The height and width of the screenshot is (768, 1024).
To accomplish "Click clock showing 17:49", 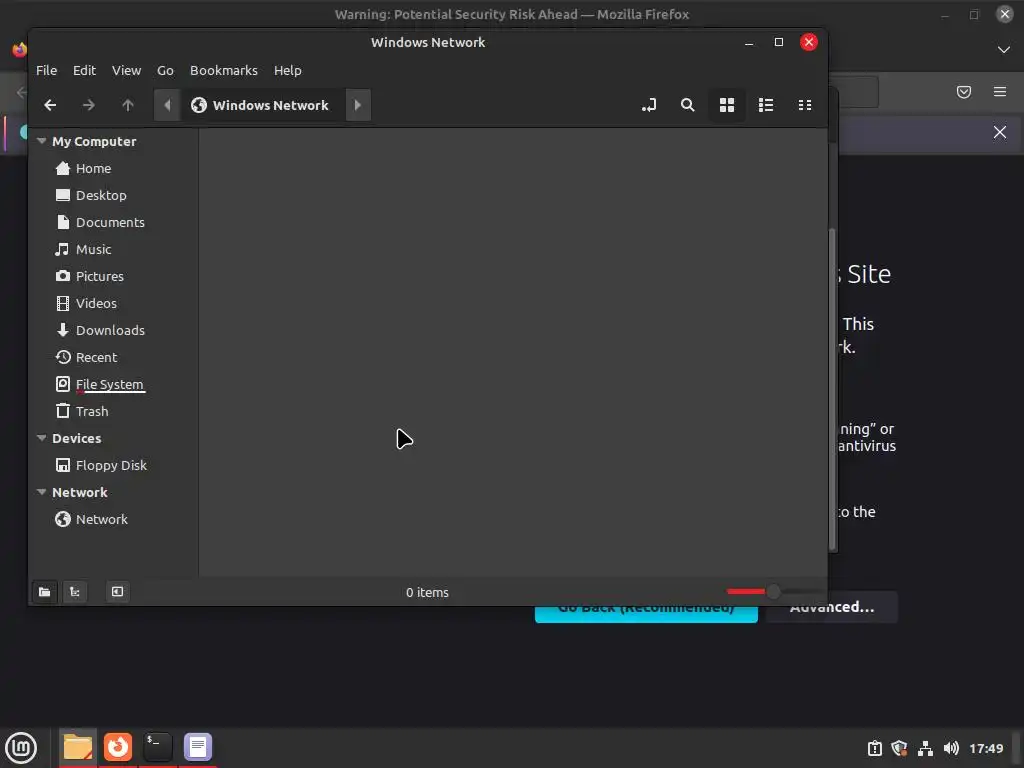I will tap(985, 748).
